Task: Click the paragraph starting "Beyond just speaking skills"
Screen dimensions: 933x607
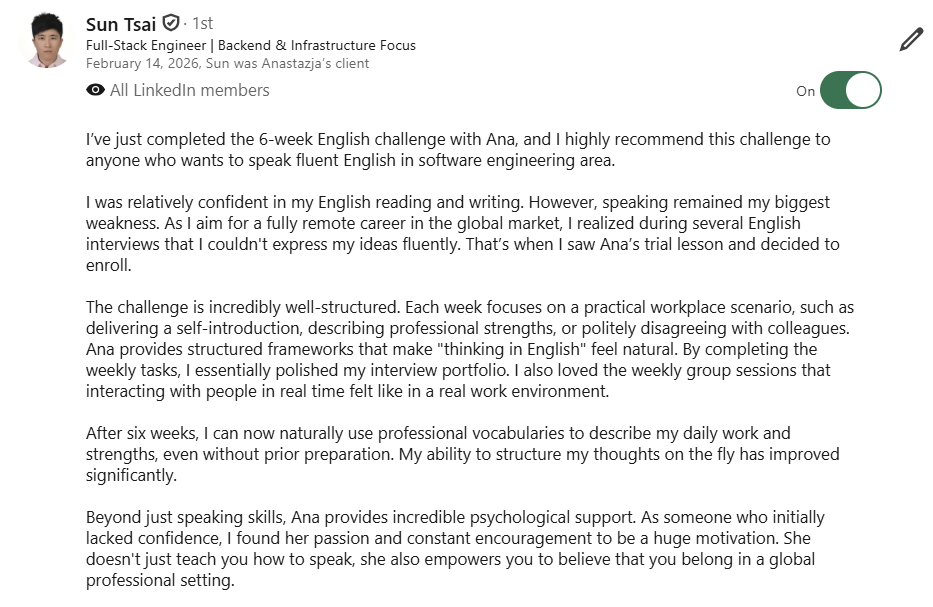Action: pos(455,549)
